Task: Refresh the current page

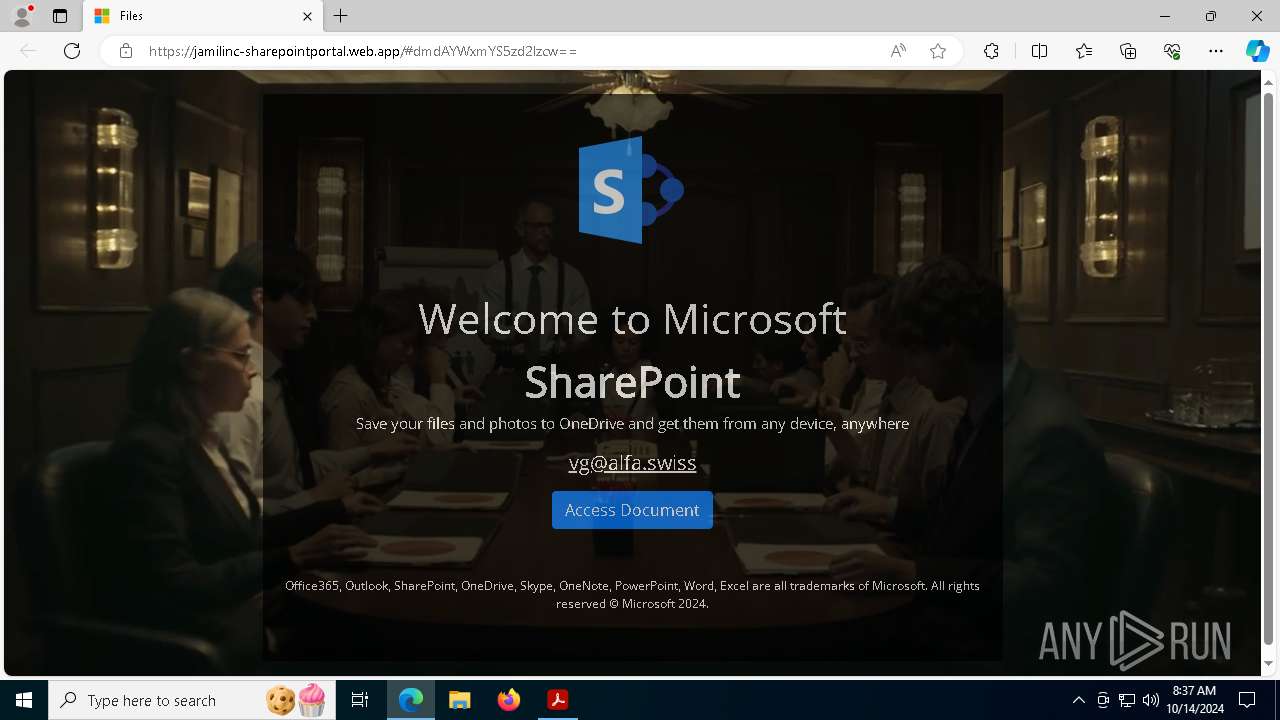Action: (72, 51)
